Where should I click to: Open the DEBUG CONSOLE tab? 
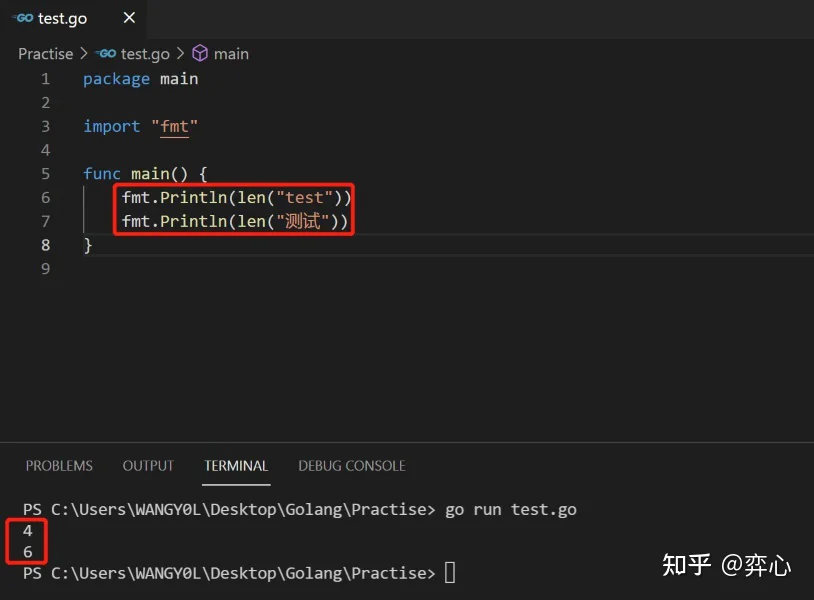(x=352, y=466)
